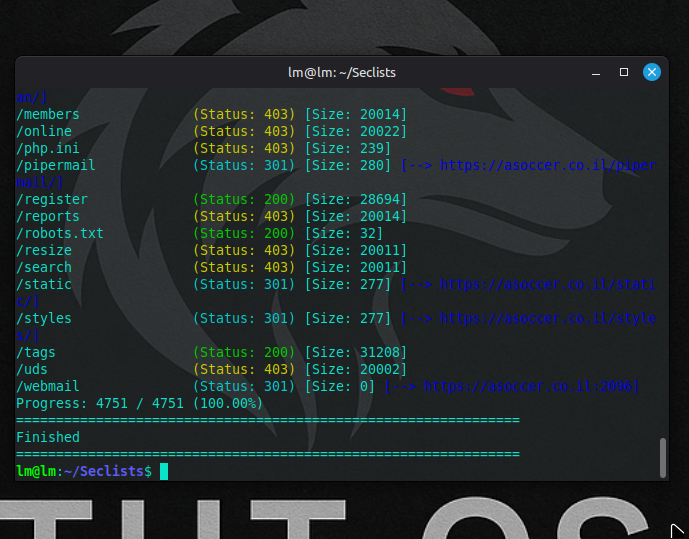
Task: Click the 'Progress: 4751 / 4751 (100.00%)' line
Action: point(139,403)
